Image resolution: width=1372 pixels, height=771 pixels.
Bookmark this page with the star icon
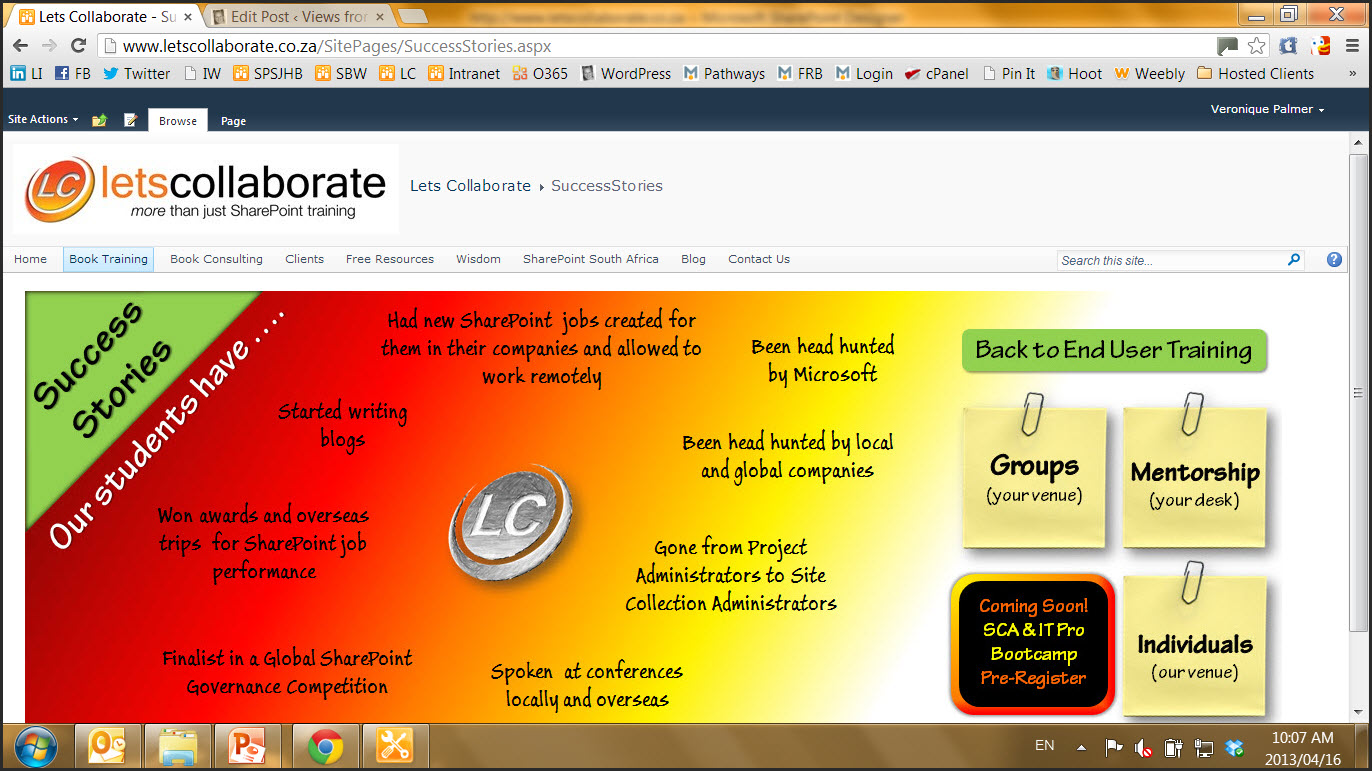click(1257, 46)
